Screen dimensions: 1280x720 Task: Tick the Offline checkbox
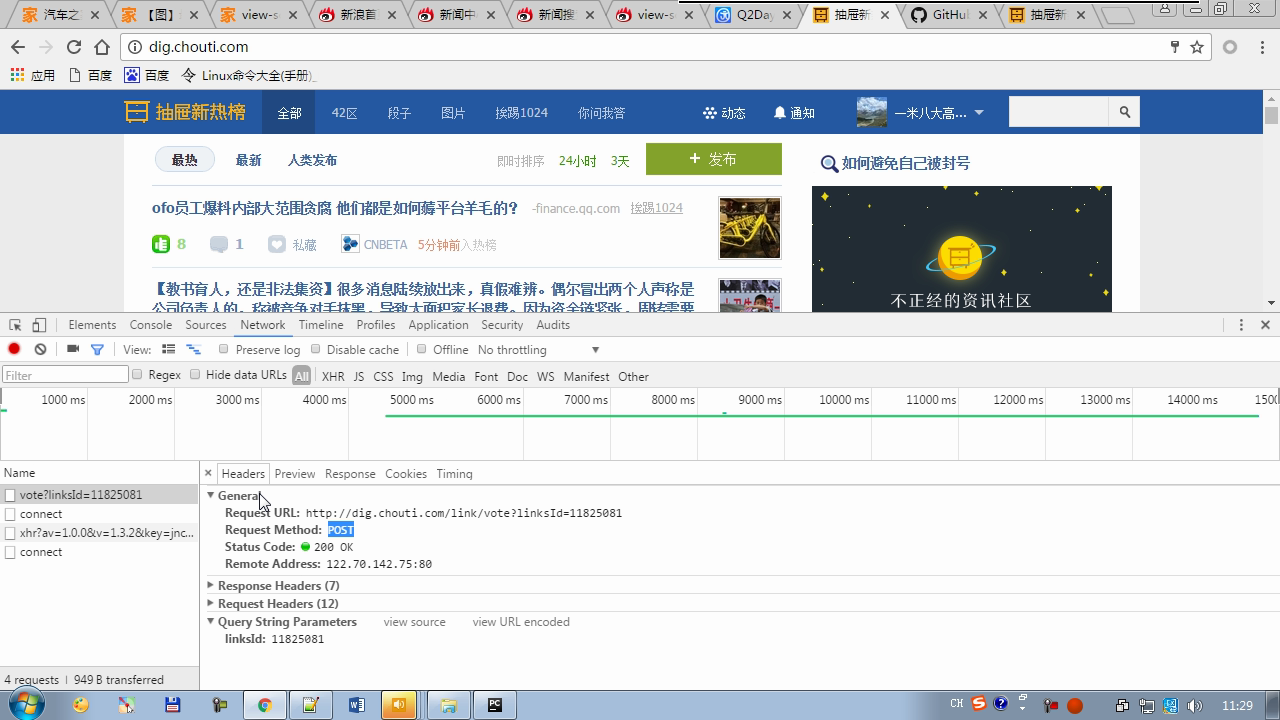click(422, 349)
